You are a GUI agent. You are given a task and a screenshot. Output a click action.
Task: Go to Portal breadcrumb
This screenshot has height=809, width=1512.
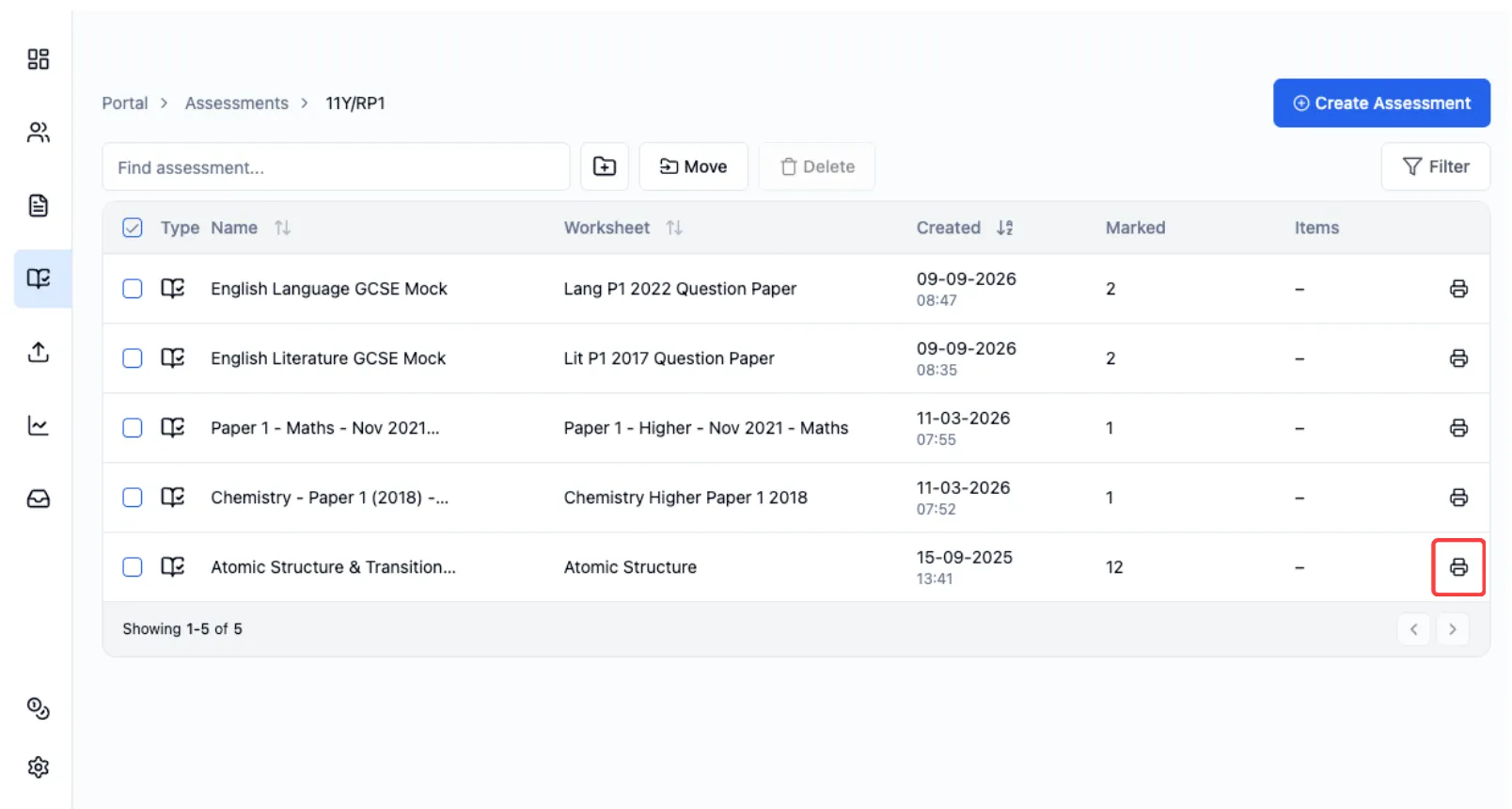125,103
